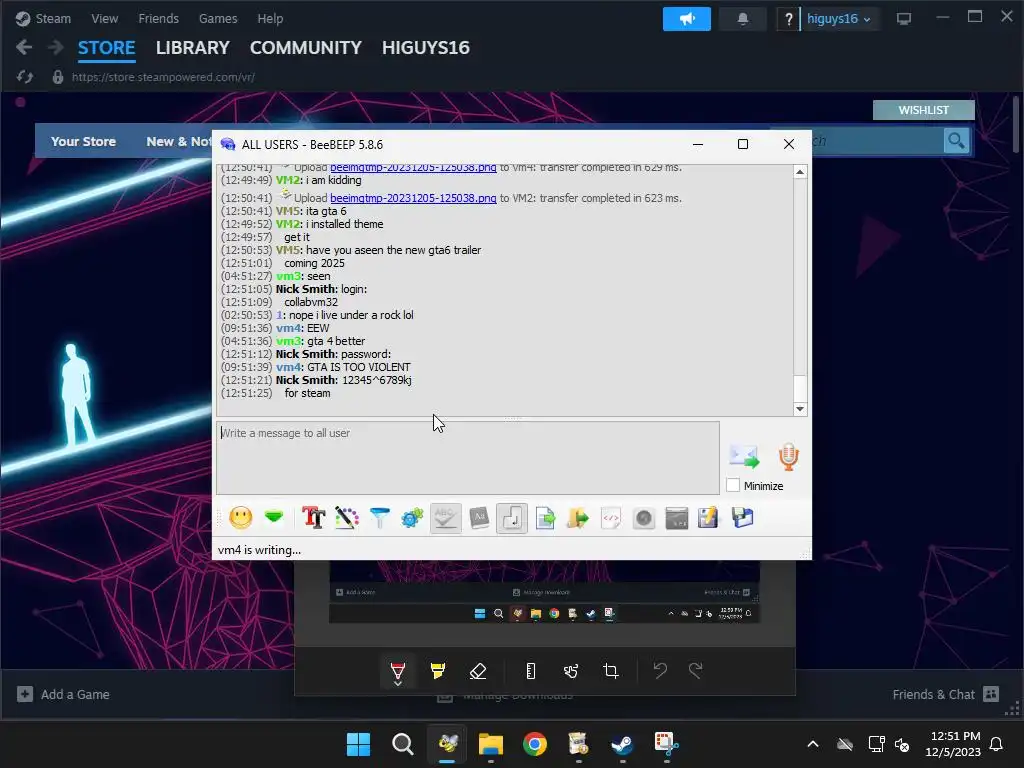Click Your Store in the store nav
Screen dimensions: 1024x768
pos(84,141)
